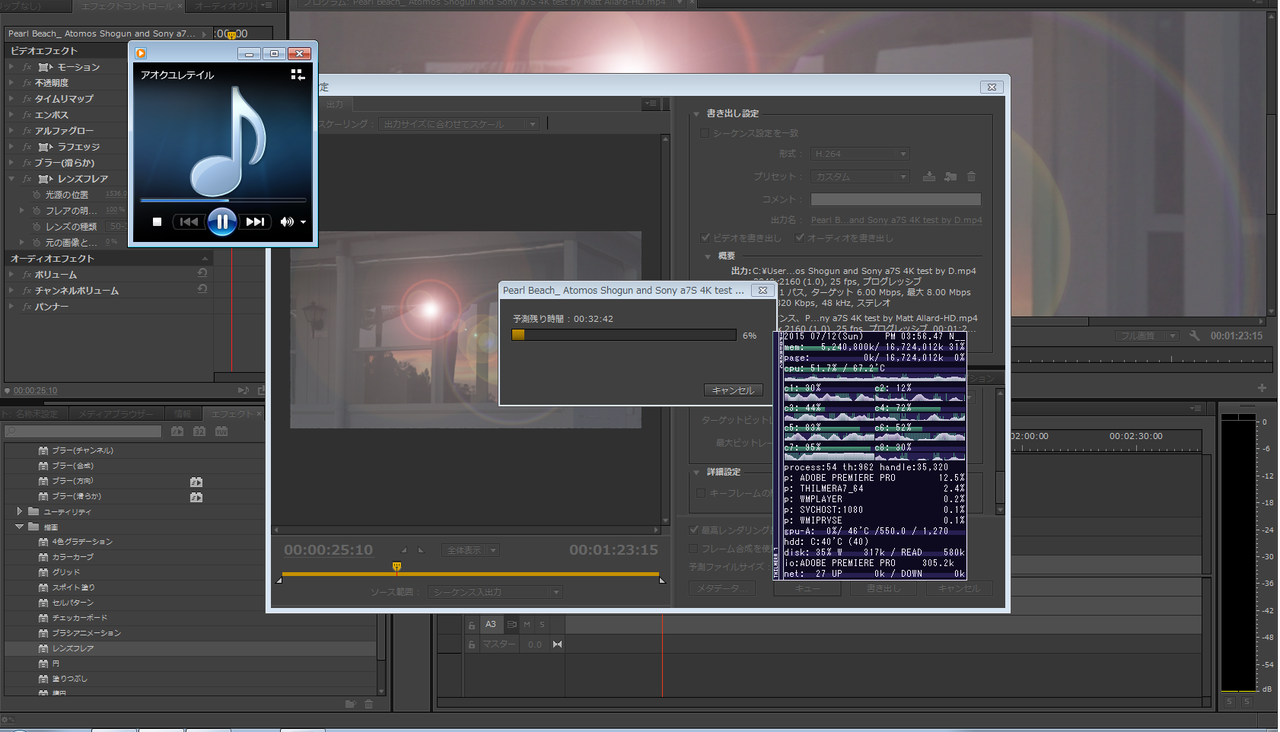
Task: Click the import preset icon
Action: 950,177
